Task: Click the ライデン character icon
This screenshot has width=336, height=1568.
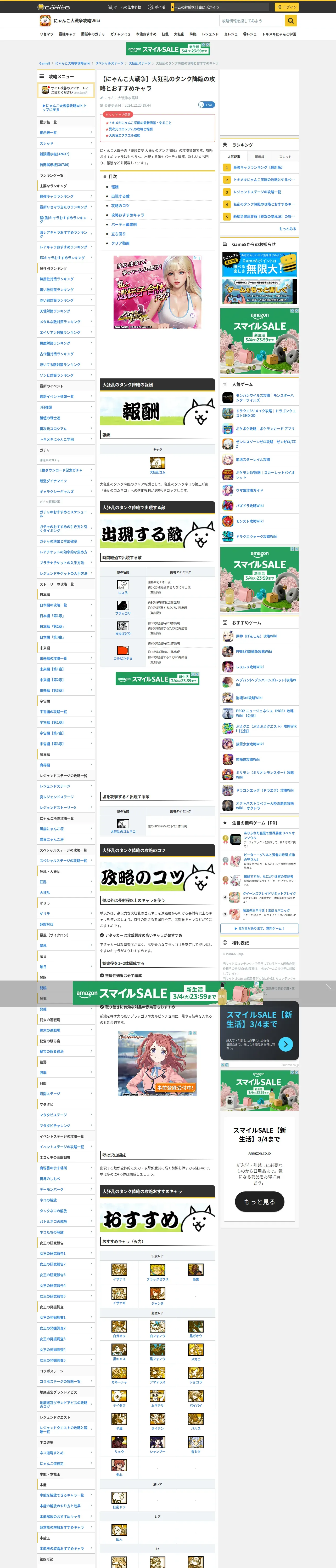Action: pyautogui.click(x=157, y=1419)
